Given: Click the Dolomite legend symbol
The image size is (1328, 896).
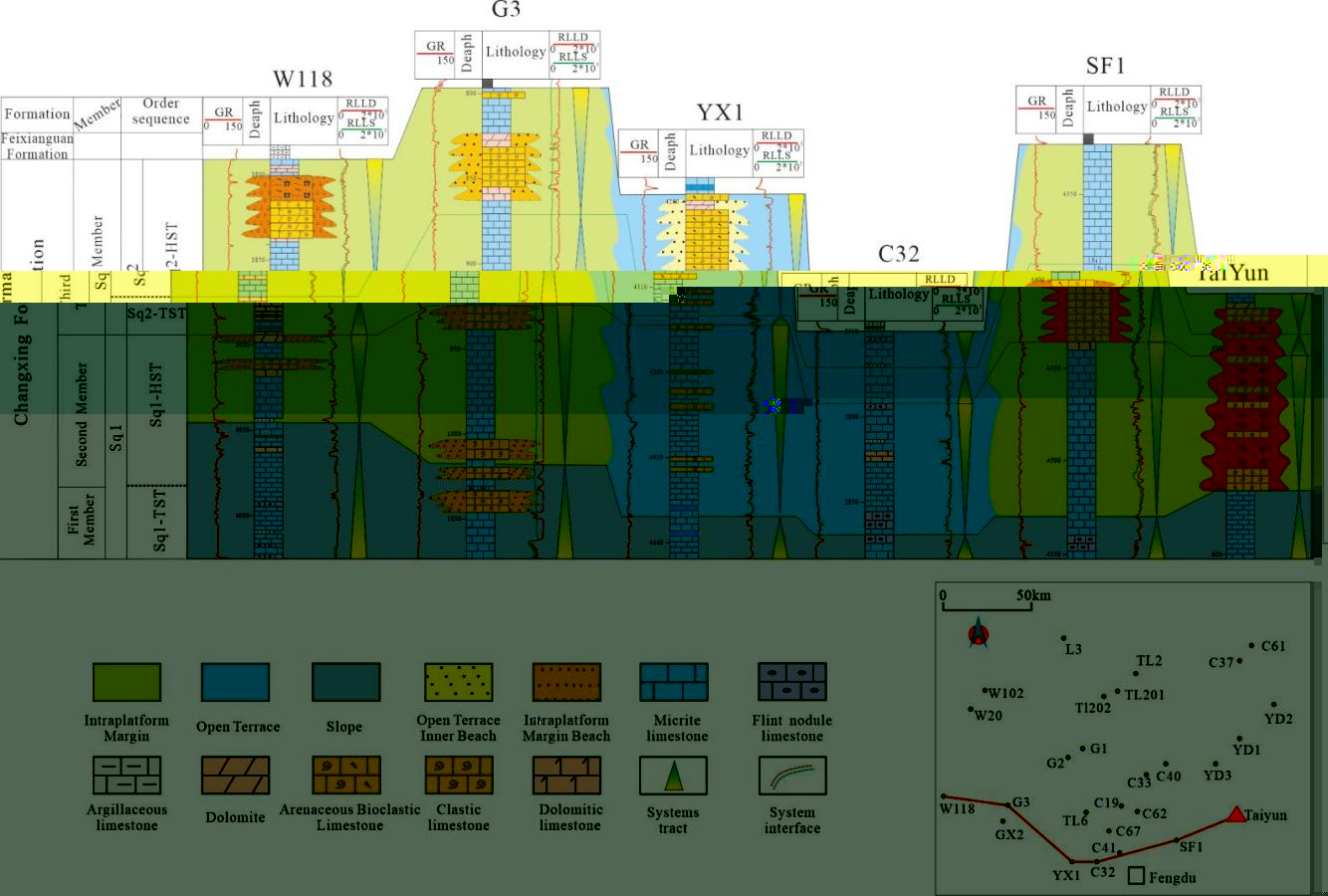Looking at the screenshot, I should 236,776.
